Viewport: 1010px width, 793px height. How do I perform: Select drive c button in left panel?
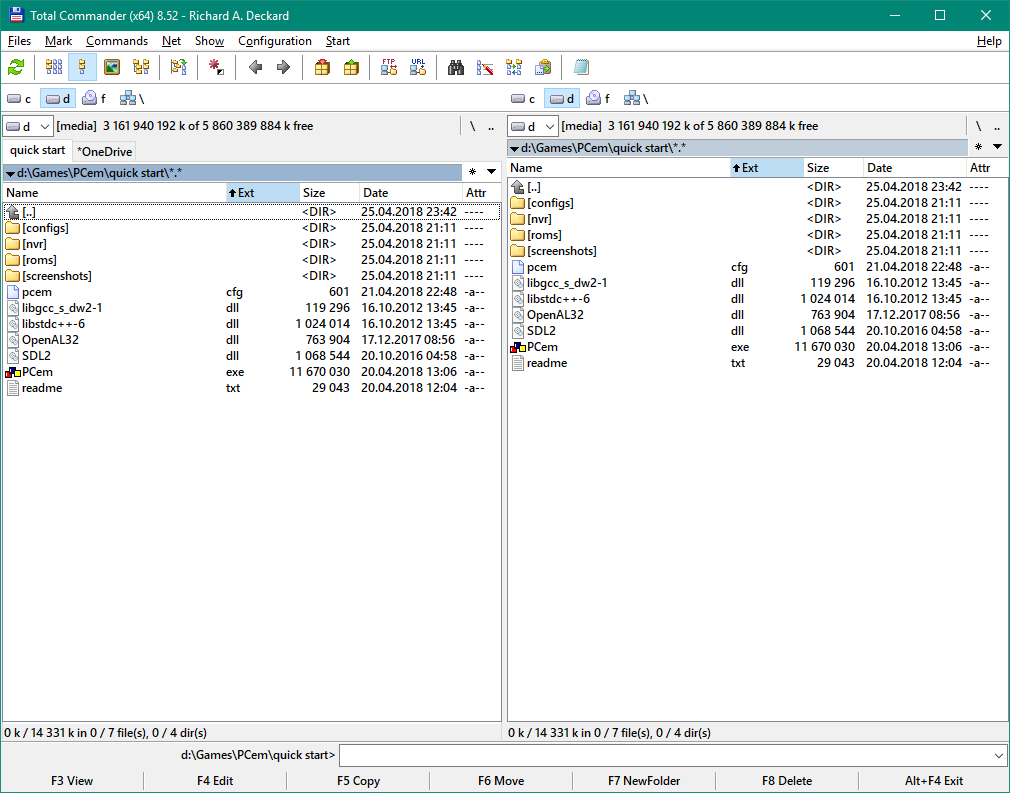[19, 98]
